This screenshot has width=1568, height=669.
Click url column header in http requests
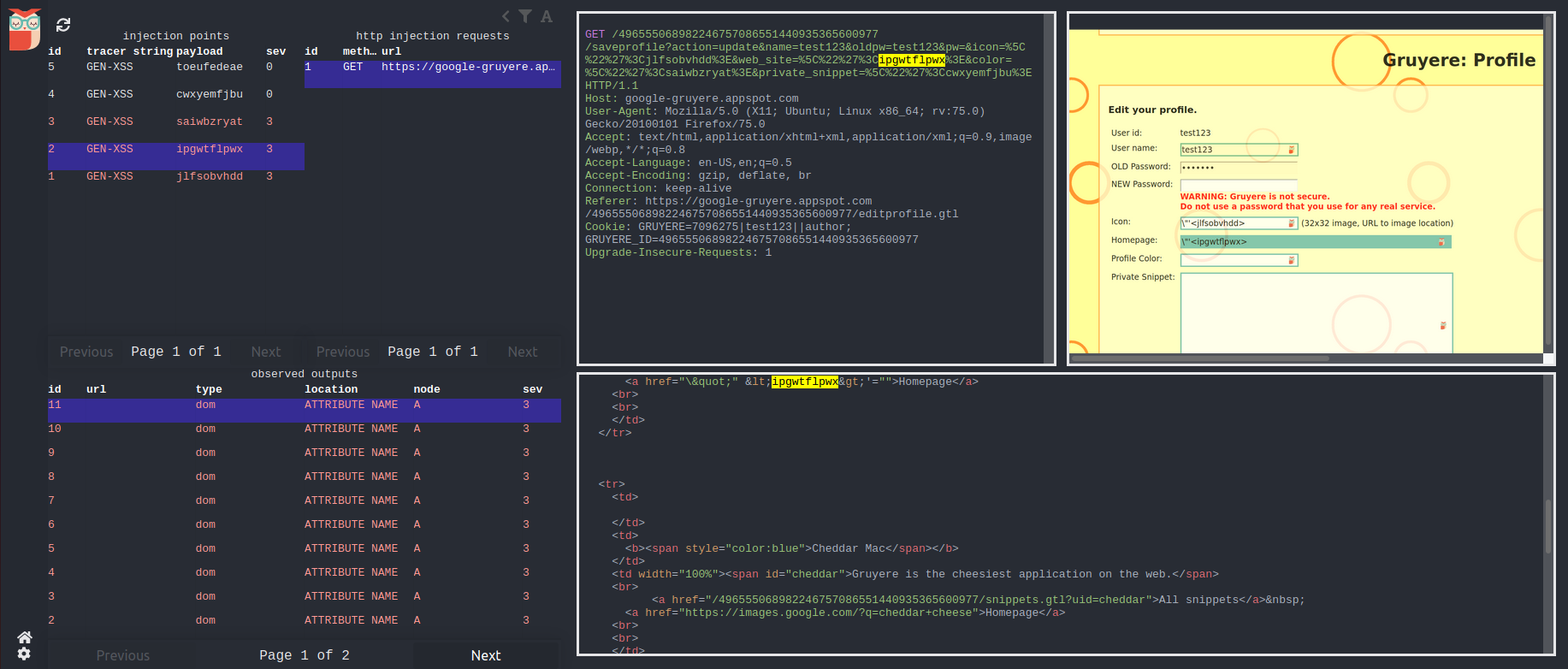pyautogui.click(x=391, y=51)
